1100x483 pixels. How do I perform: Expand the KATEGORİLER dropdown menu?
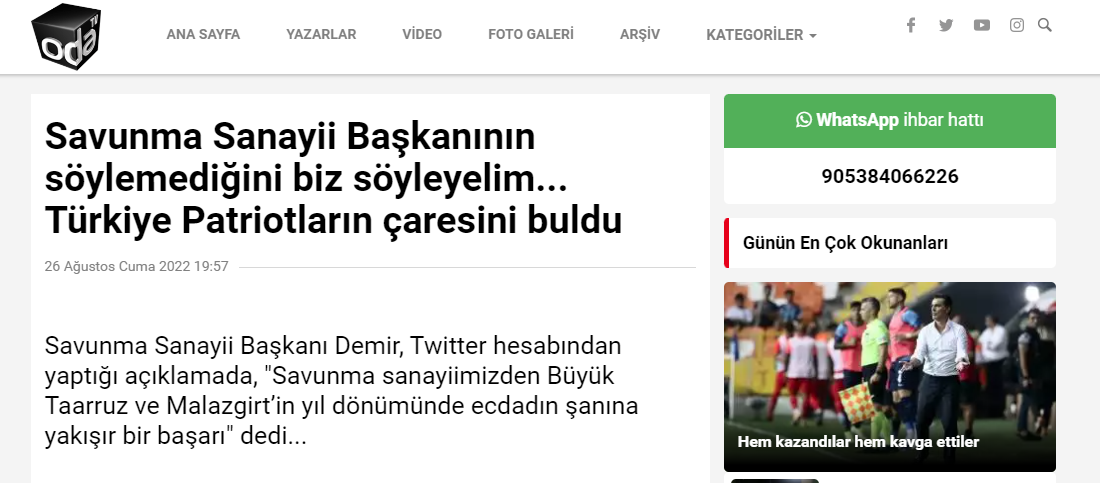click(x=761, y=34)
